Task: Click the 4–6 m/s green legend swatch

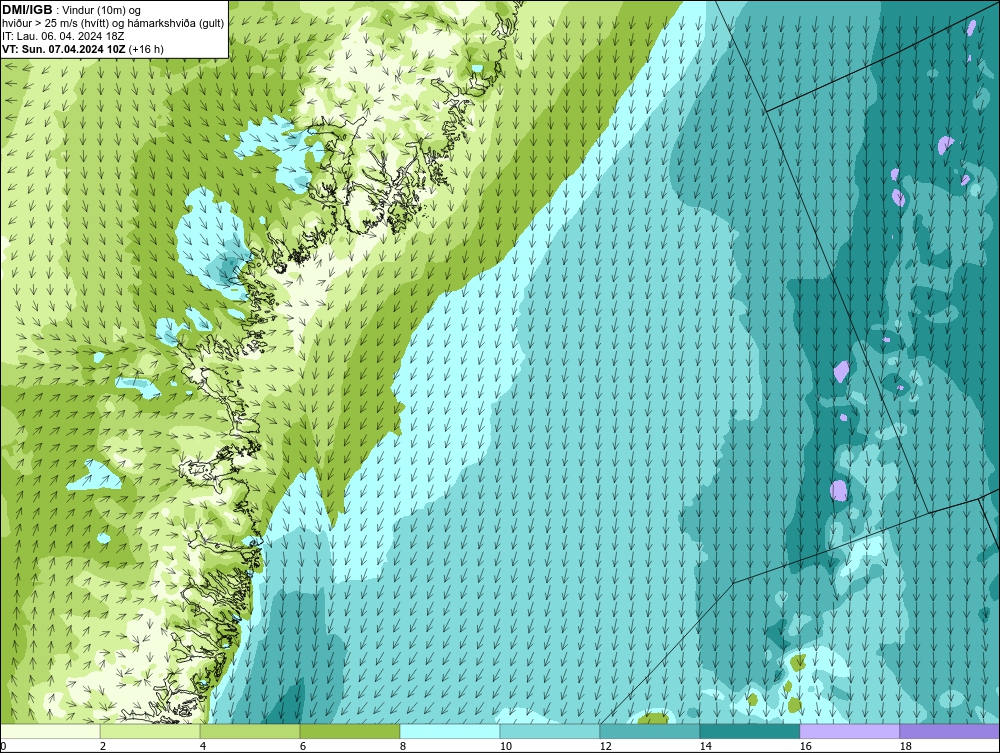Action: tap(250, 731)
